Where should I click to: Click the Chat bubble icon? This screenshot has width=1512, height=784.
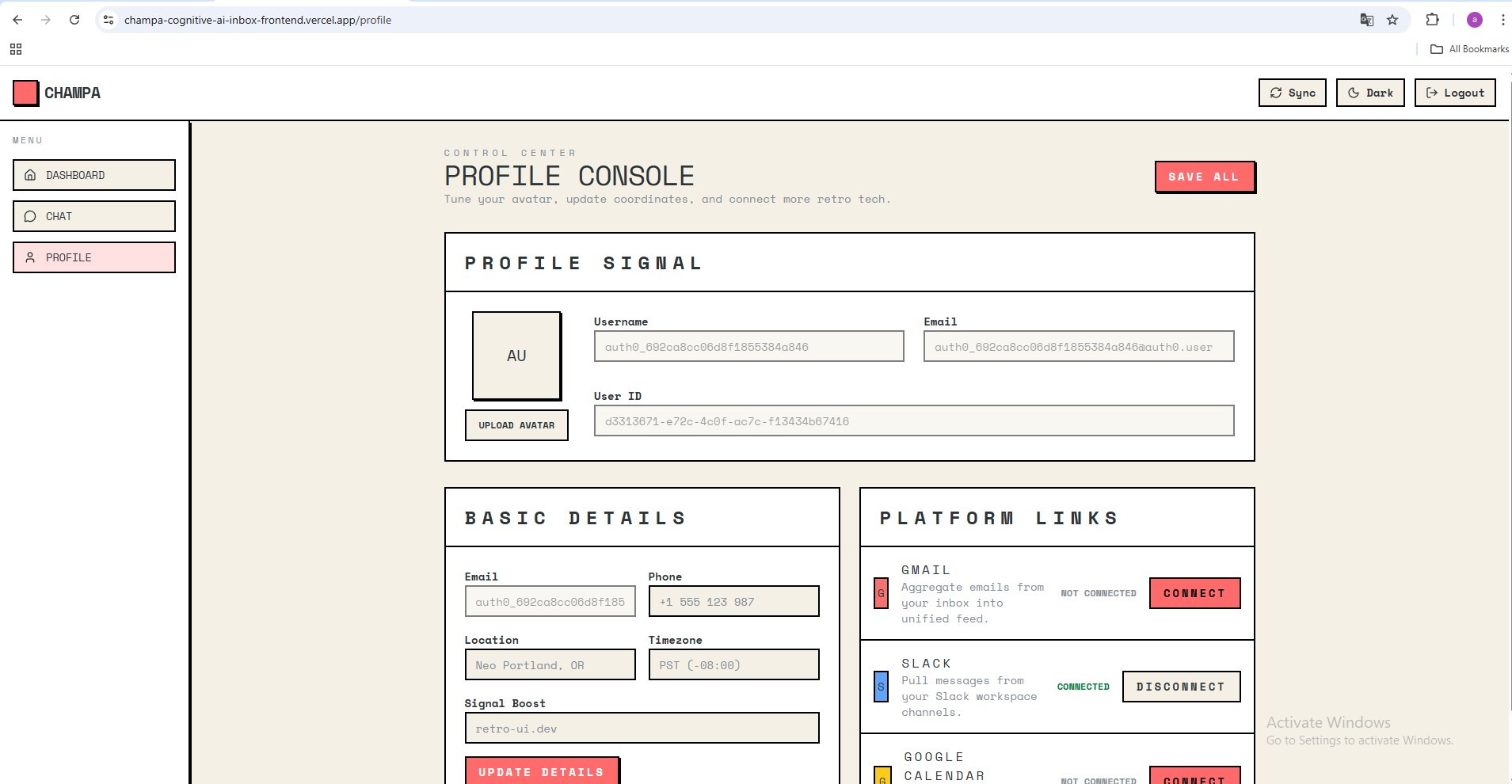click(x=30, y=216)
